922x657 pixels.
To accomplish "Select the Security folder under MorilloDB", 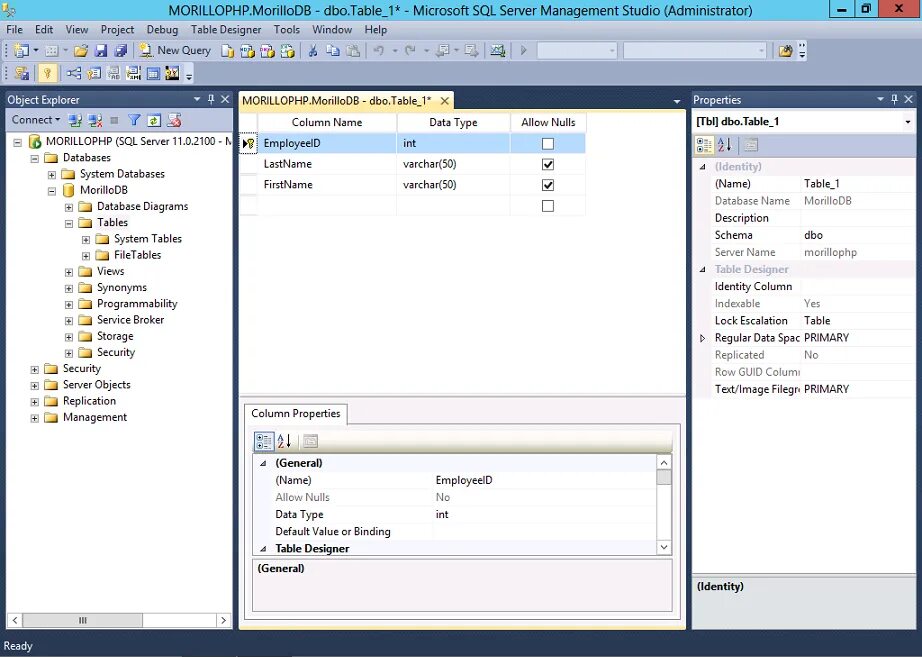I will tap(116, 352).
